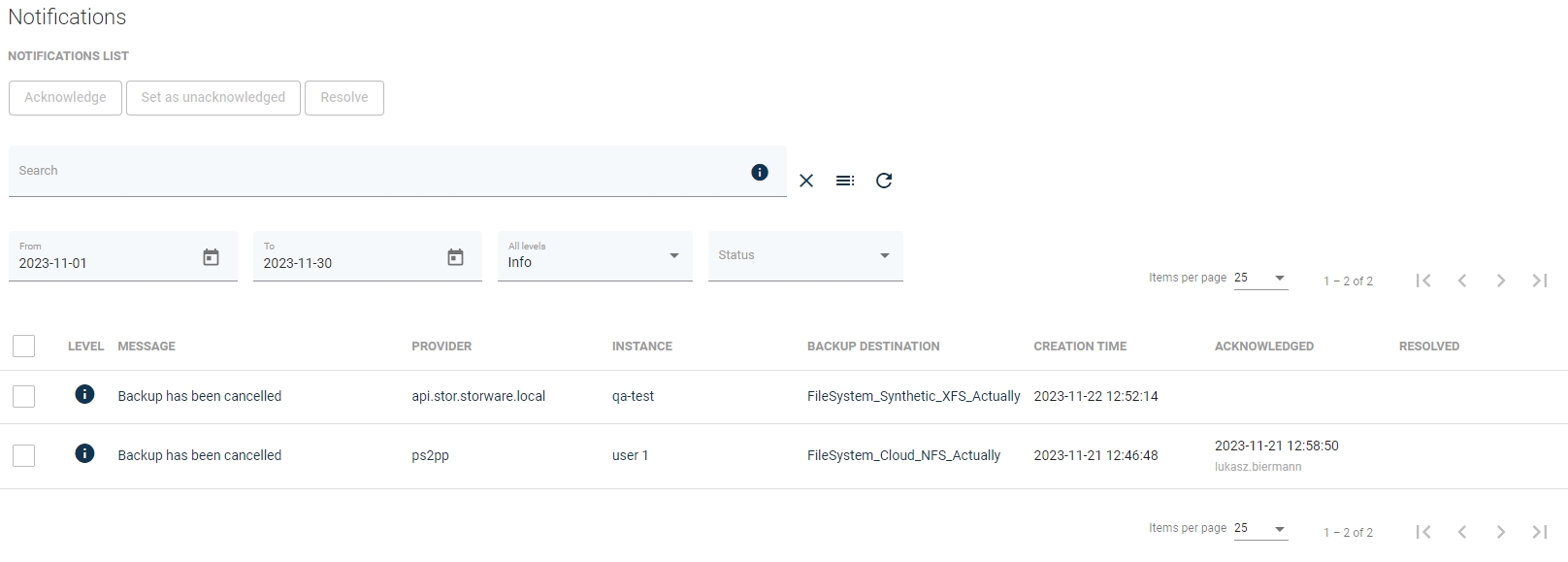Open the column list options icon
The height and width of the screenshot is (562, 1568).
(845, 181)
